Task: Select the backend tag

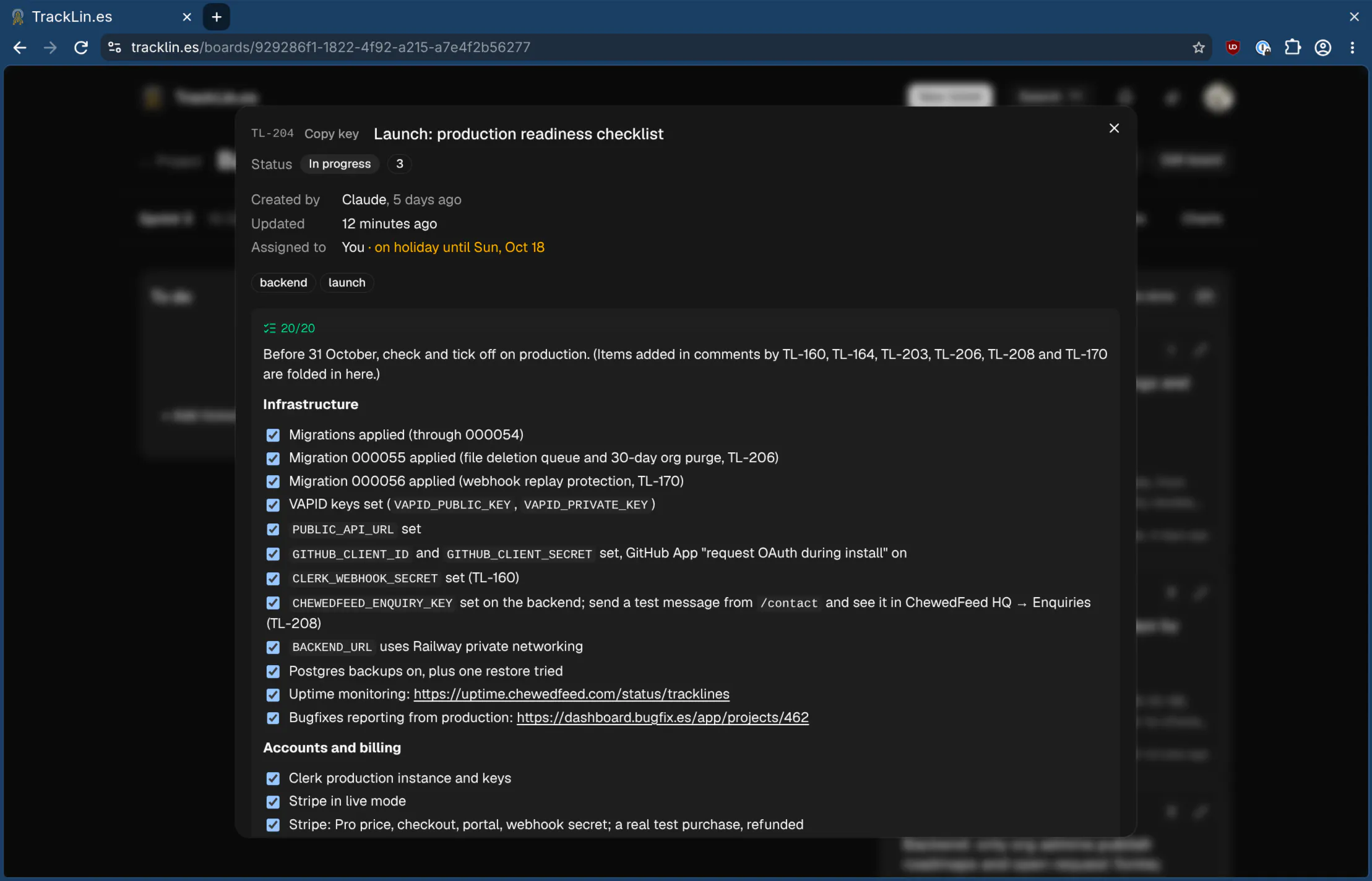Action: [x=283, y=283]
